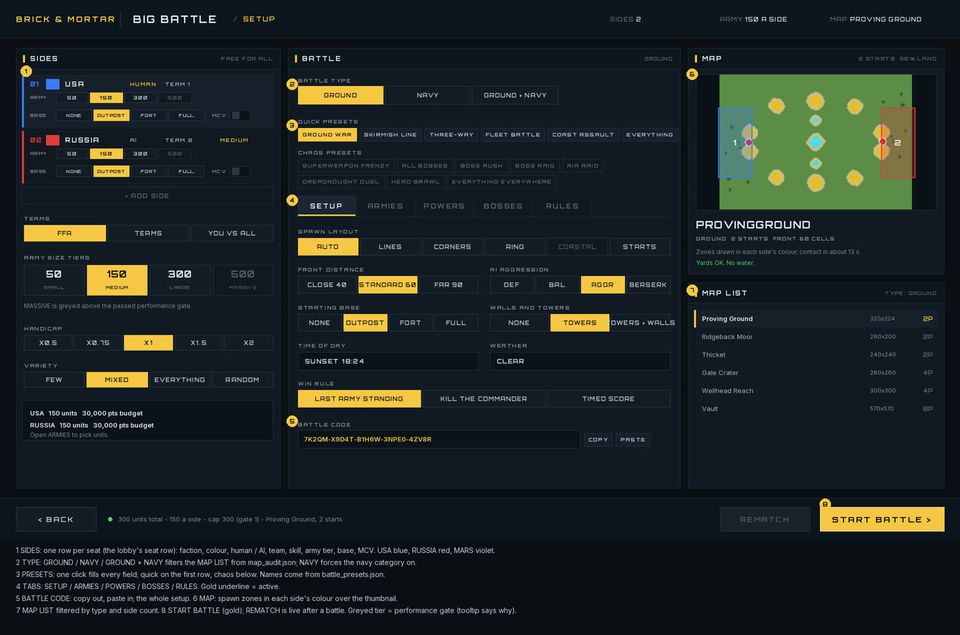Switch battle type to GROUND + NAVY
The height and width of the screenshot is (635, 960).
pyautogui.click(x=515, y=95)
